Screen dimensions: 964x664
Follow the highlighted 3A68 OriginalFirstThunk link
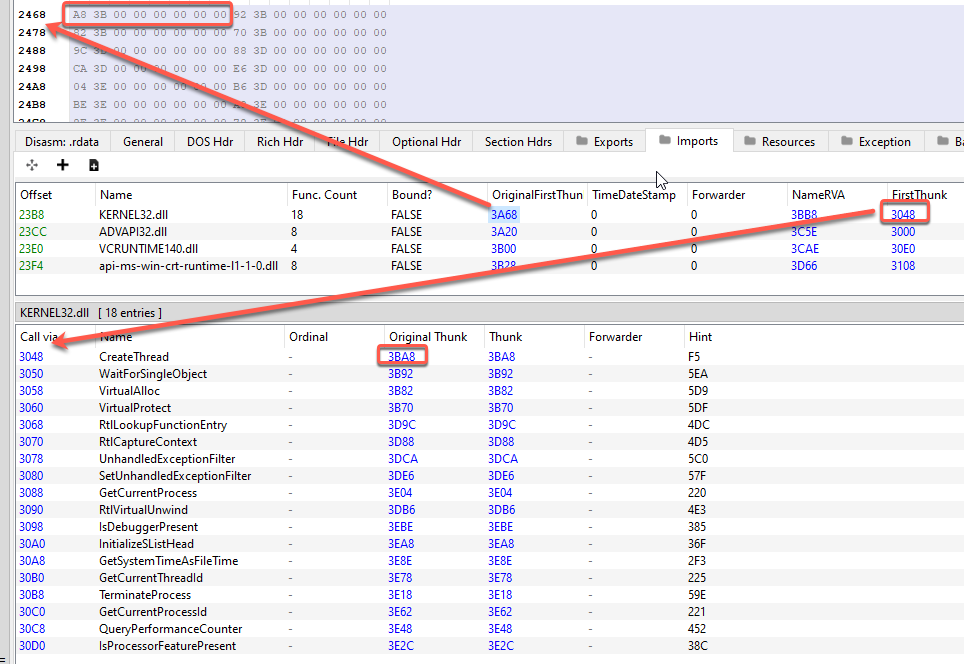click(x=502, y=214)
